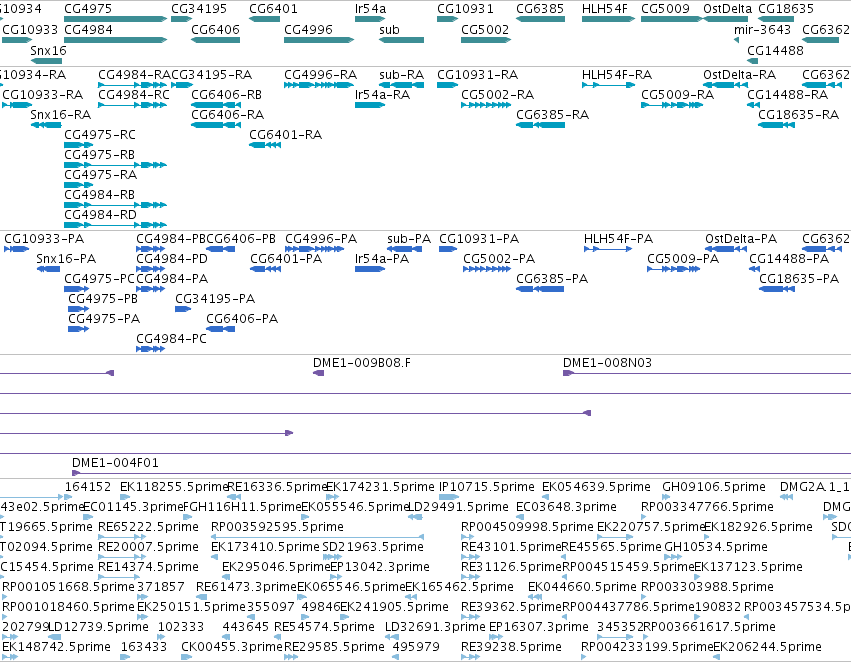Screen dimensions: 851x662
Task: Select the OstDelta-PA protein label
Action: (741, 239)
